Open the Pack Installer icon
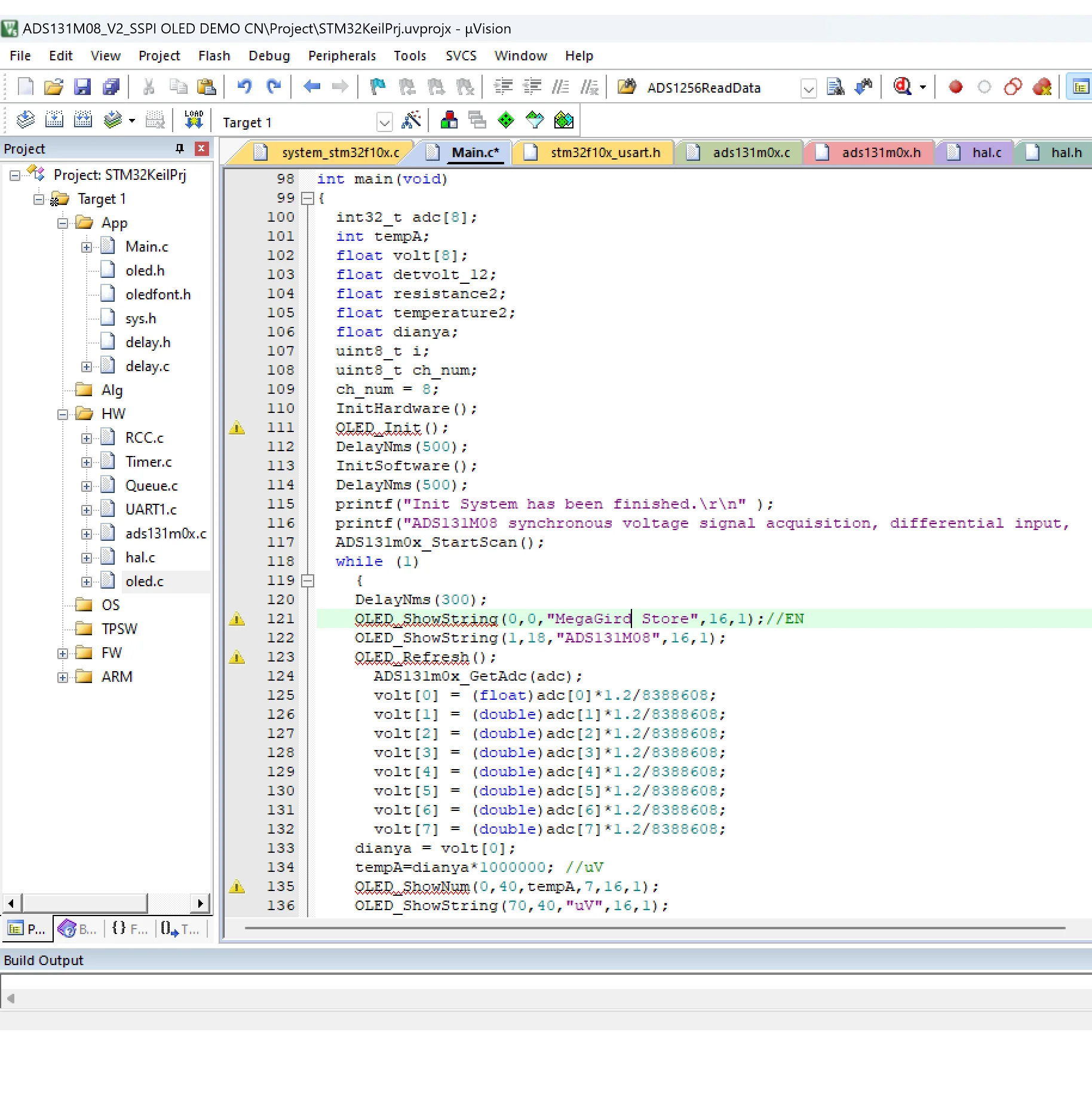 [x=563, y=121]
